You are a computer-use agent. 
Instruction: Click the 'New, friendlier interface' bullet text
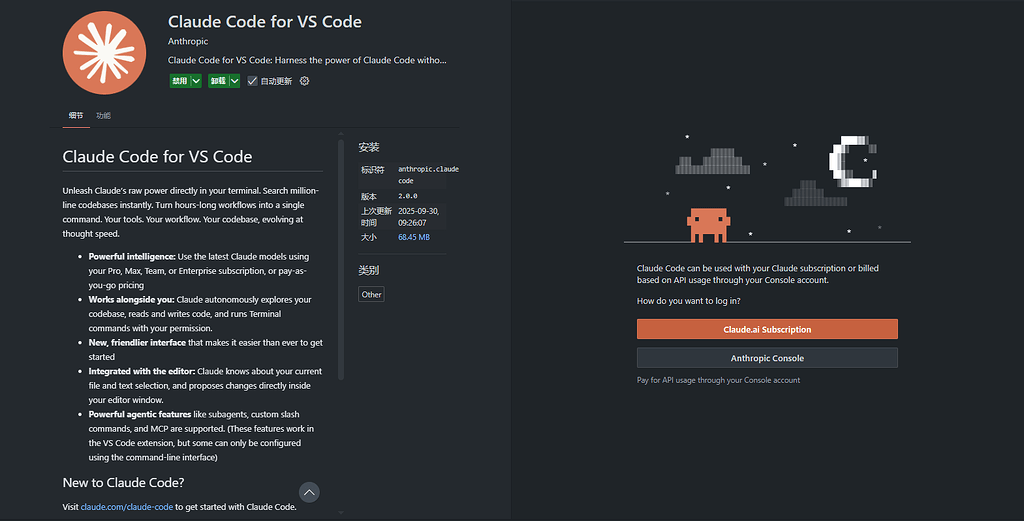coord(137,343)
